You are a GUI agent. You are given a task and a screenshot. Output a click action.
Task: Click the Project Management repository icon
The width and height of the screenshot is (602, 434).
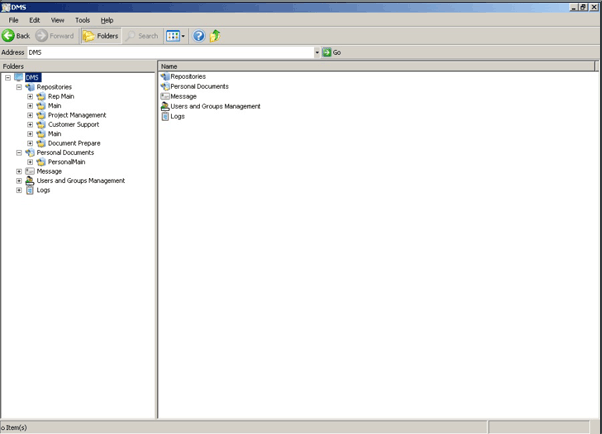pyautogui.click(x=41, y=115)
